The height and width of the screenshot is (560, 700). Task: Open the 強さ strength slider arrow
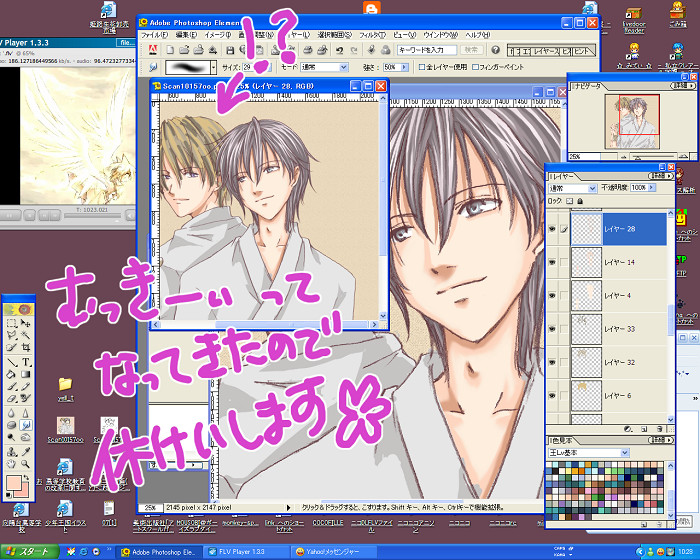point(404,67)
